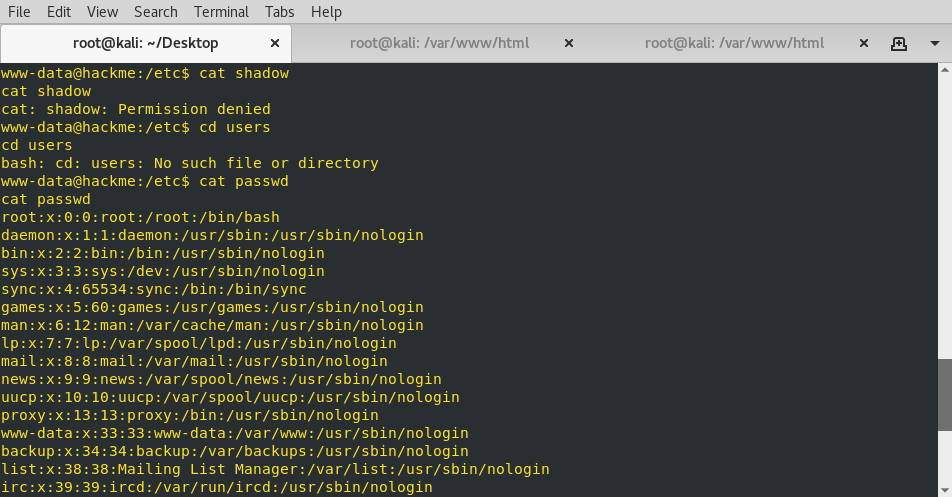Image resolution: width=952 pixels, height=497 pixels.
Task: Switch to the root@kali: ~/Desktop tab
Action: (x=146, y=43)
